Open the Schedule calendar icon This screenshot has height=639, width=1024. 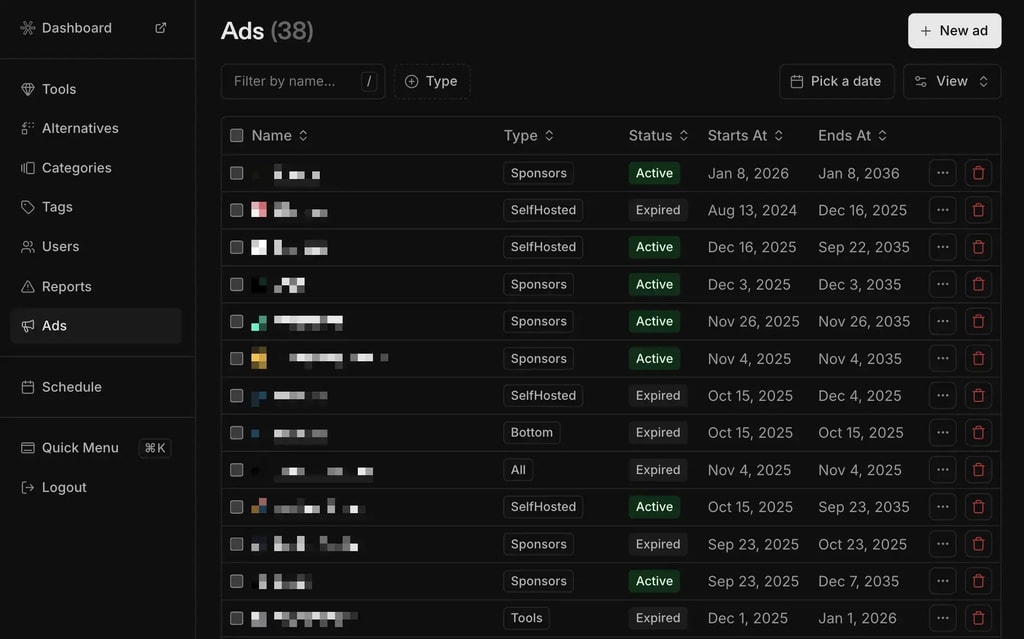29,387
